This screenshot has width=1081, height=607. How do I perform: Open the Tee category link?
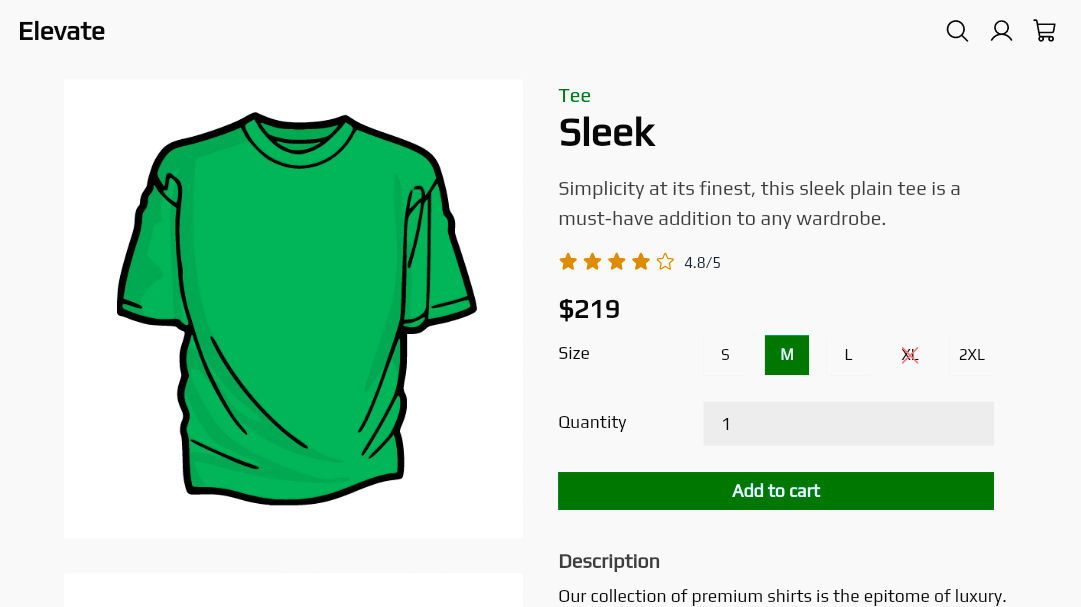click(574, 96)
